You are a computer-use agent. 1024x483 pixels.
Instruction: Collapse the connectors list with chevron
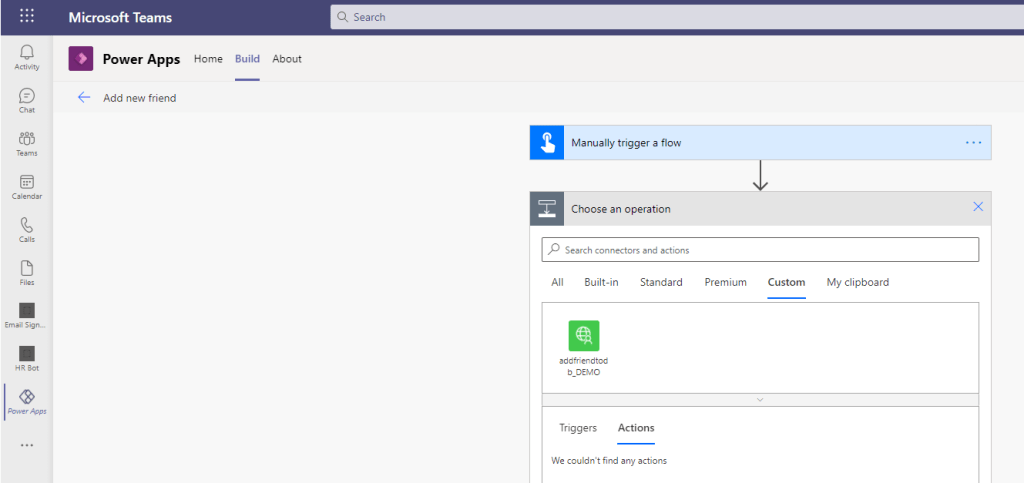tap(760, 399)
